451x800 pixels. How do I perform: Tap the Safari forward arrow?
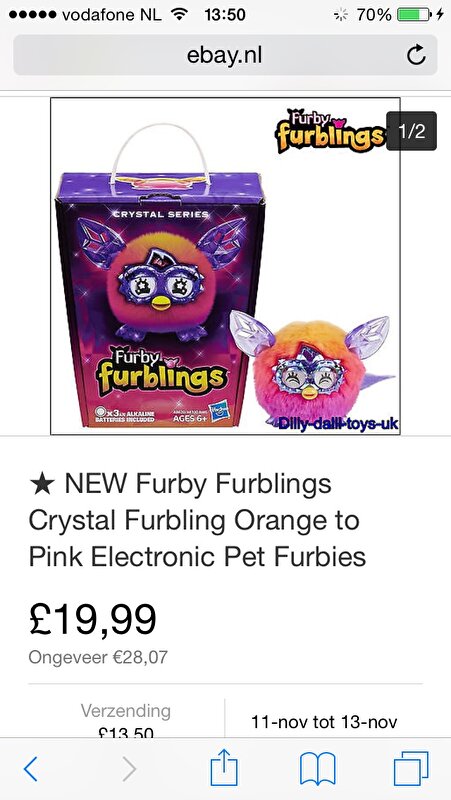(x=129, y=769)
